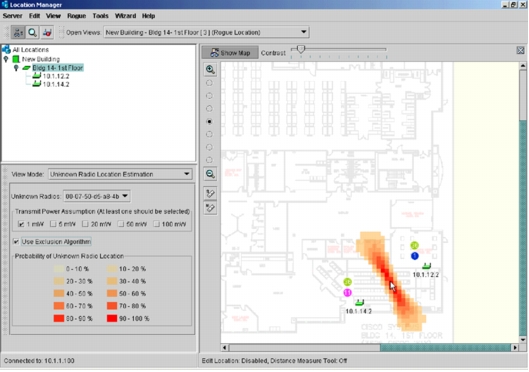Click the Show Map button

230,53
